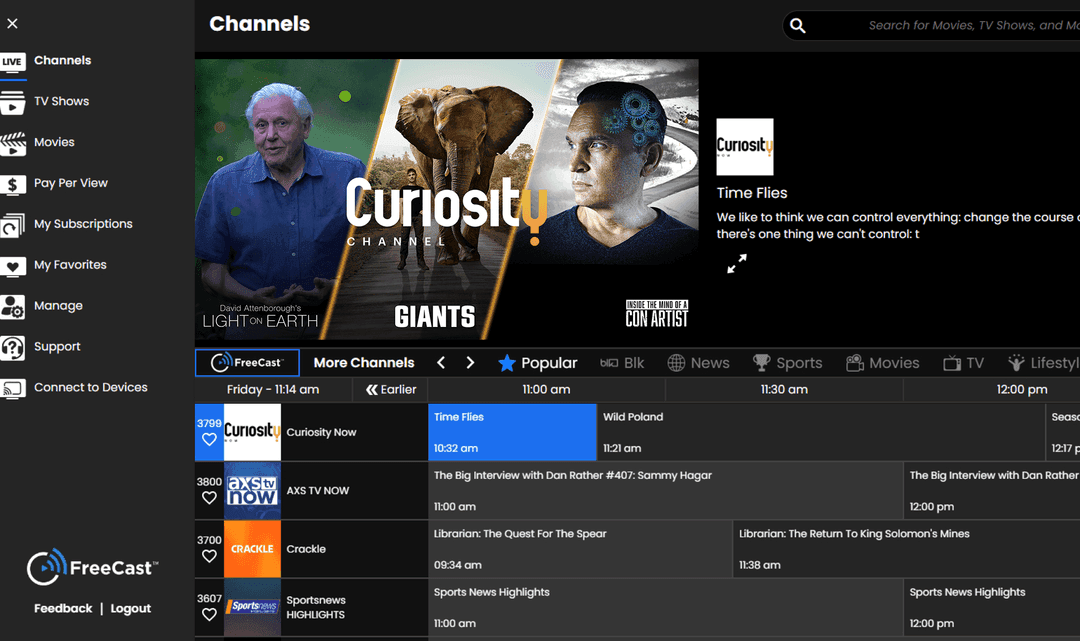The width and height of the screenshot is (1080, 641).
Task: Click the Sports trophy icon
Action: [761, 362]
